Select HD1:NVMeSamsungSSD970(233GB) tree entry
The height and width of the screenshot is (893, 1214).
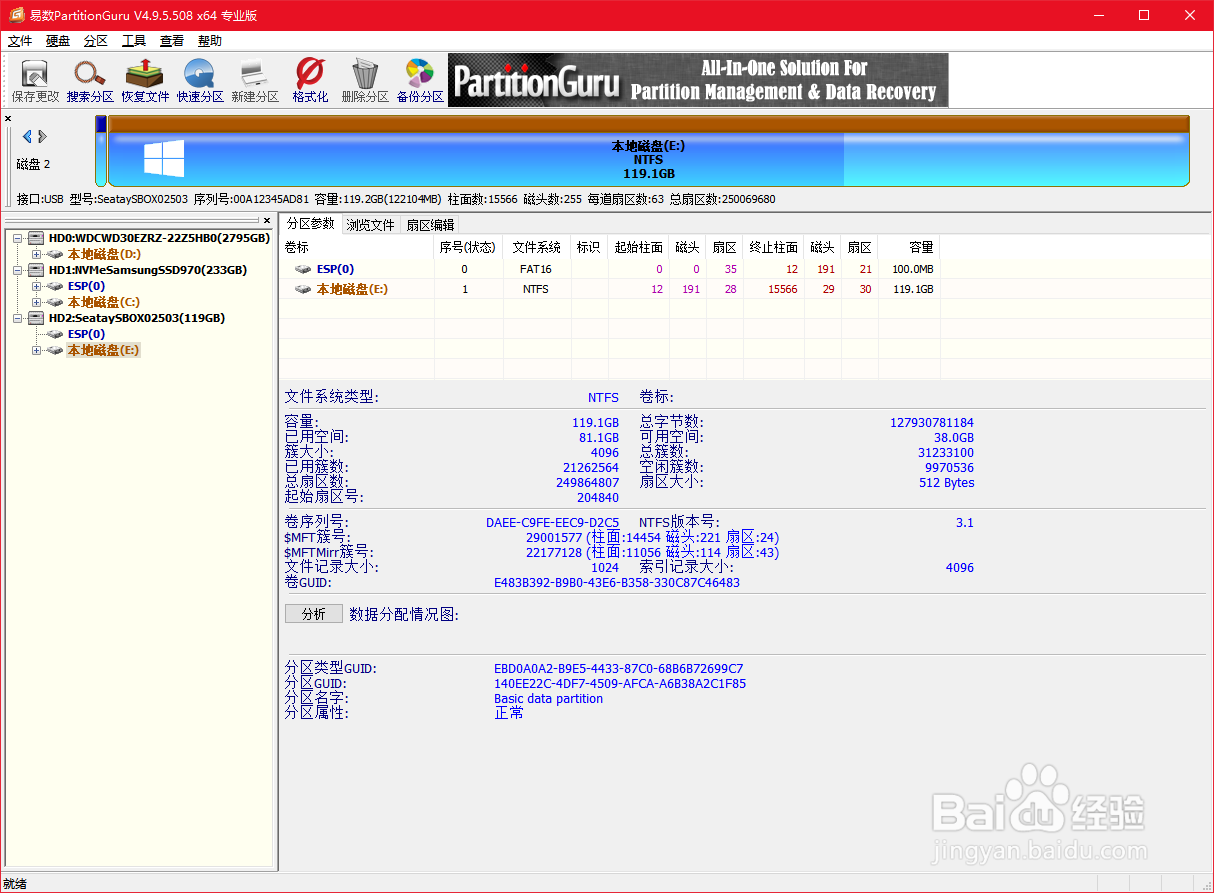[148, 270]
